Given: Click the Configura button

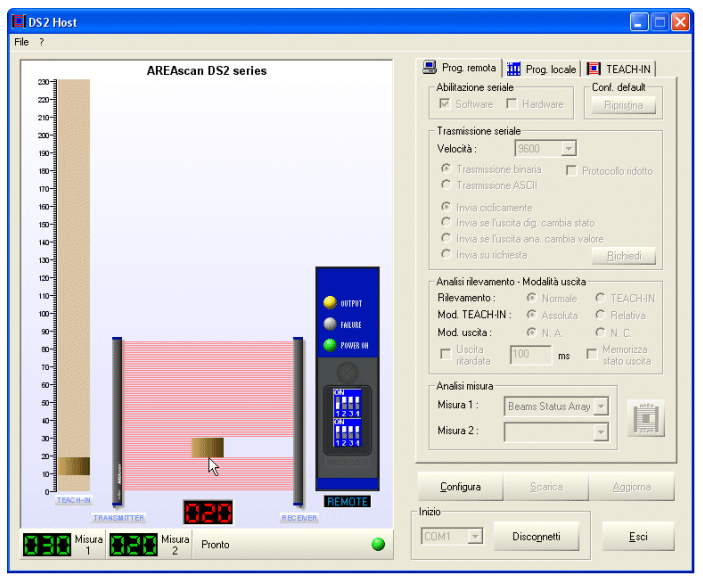Looking at the screenshot, I should click(x=460, y=486).
